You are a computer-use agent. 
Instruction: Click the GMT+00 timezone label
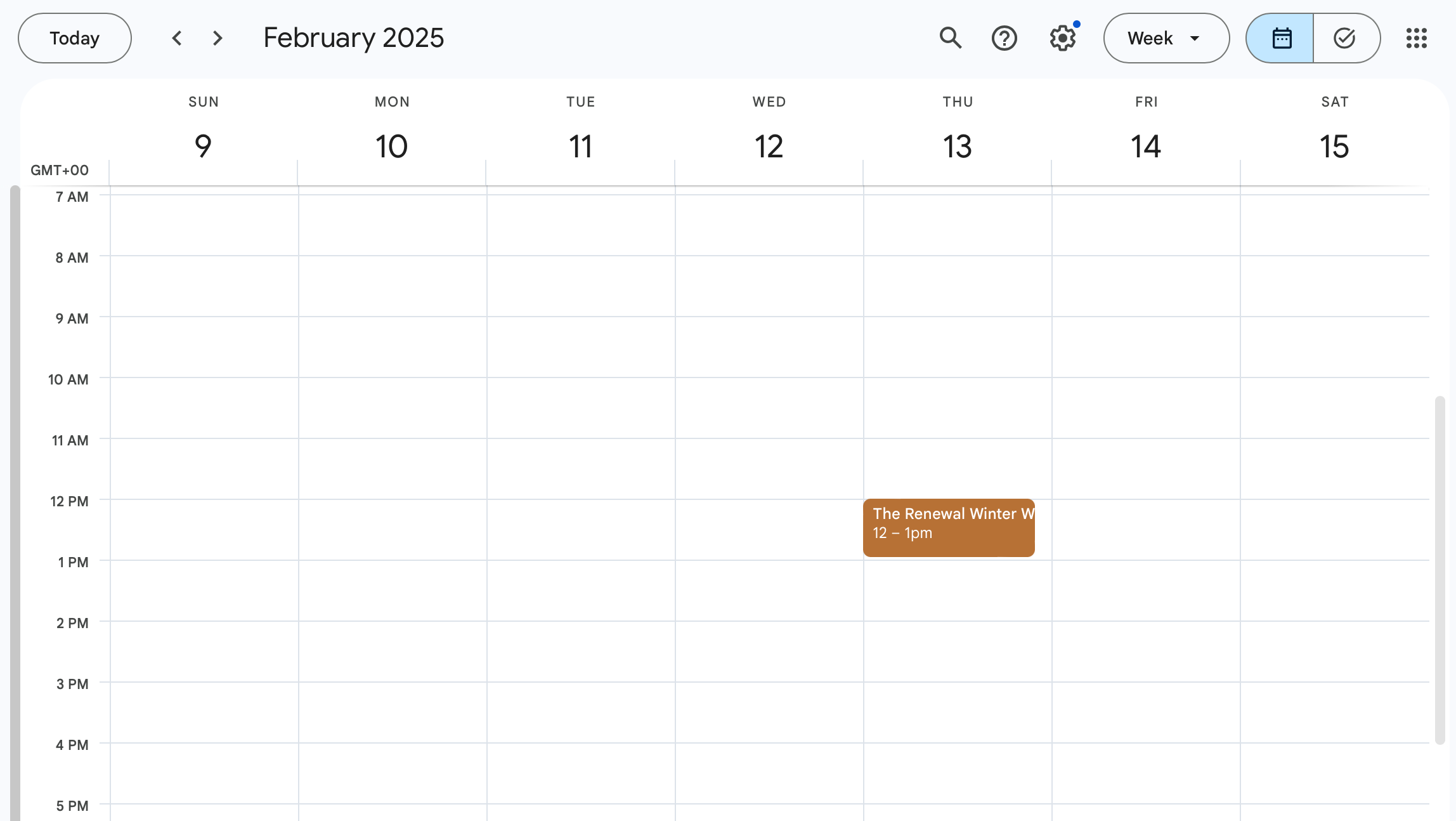click(60, 170)
